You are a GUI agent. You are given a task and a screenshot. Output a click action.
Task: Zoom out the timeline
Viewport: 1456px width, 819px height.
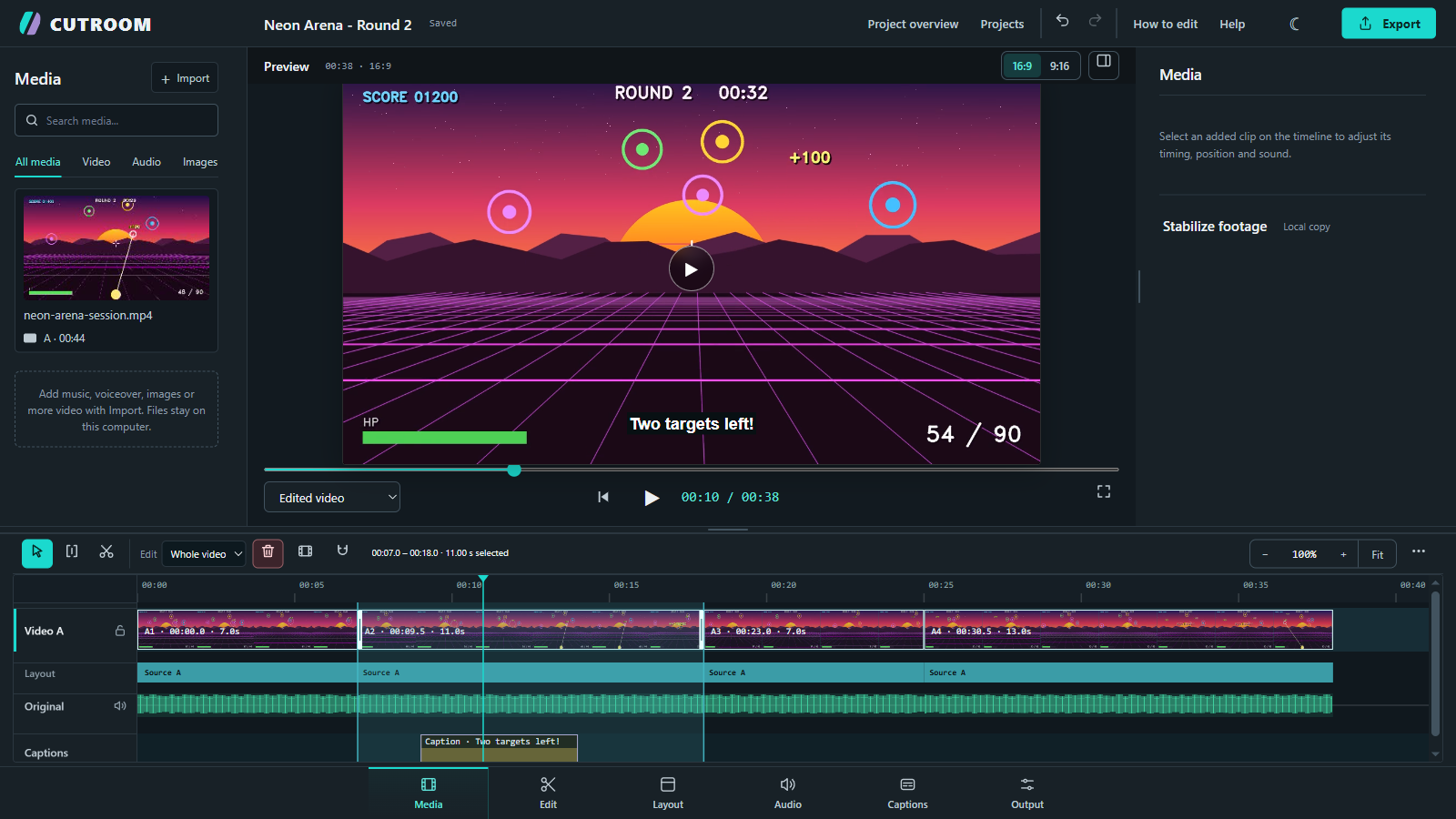1265,554
